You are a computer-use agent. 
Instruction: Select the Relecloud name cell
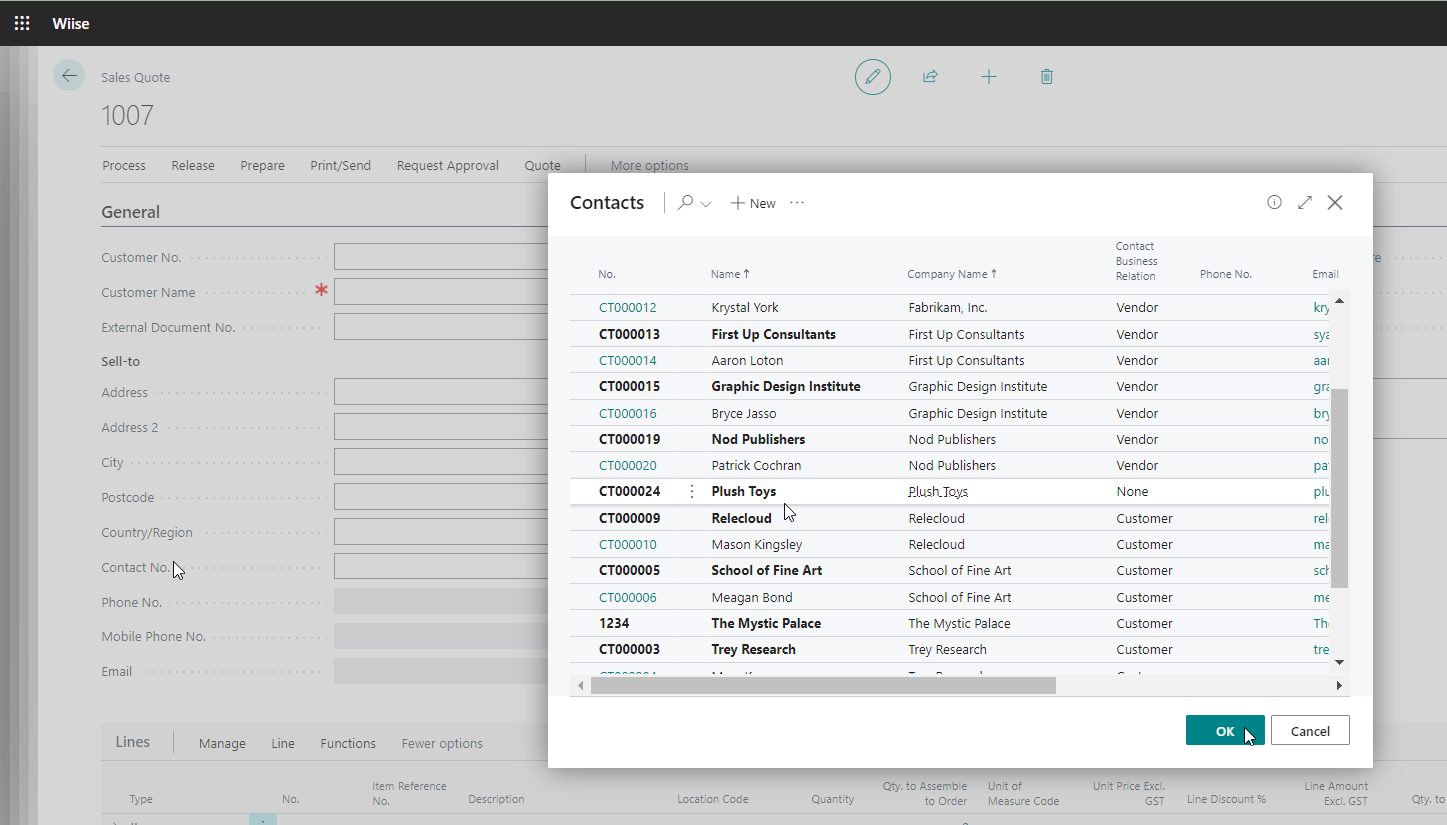[x=741, y=518]
